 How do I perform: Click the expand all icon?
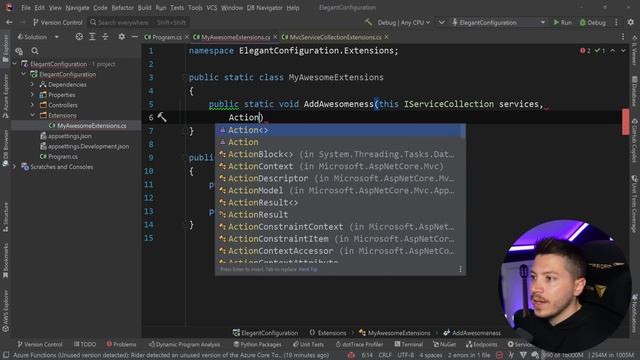[92, 37]
